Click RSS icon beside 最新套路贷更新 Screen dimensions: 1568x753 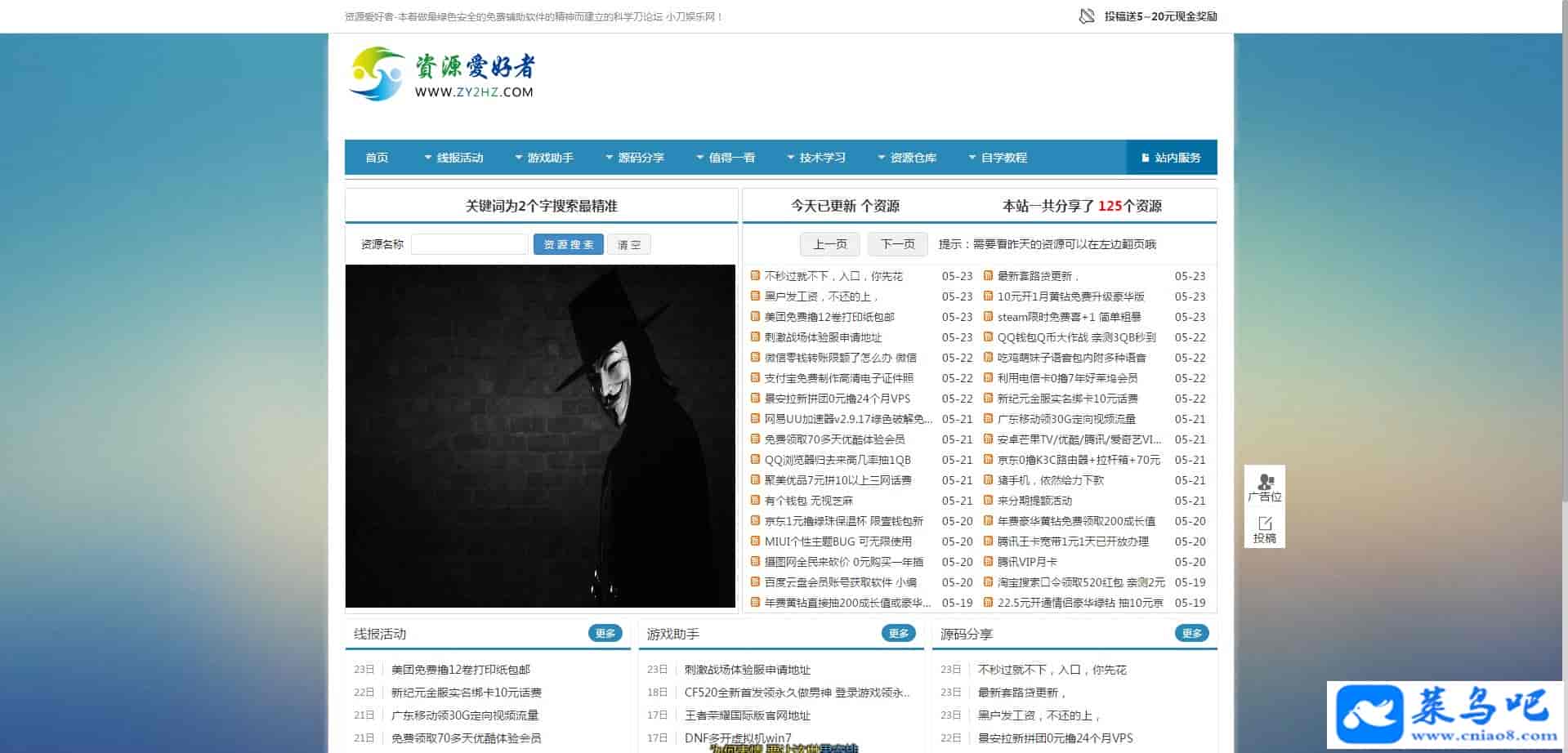[988, 276]
